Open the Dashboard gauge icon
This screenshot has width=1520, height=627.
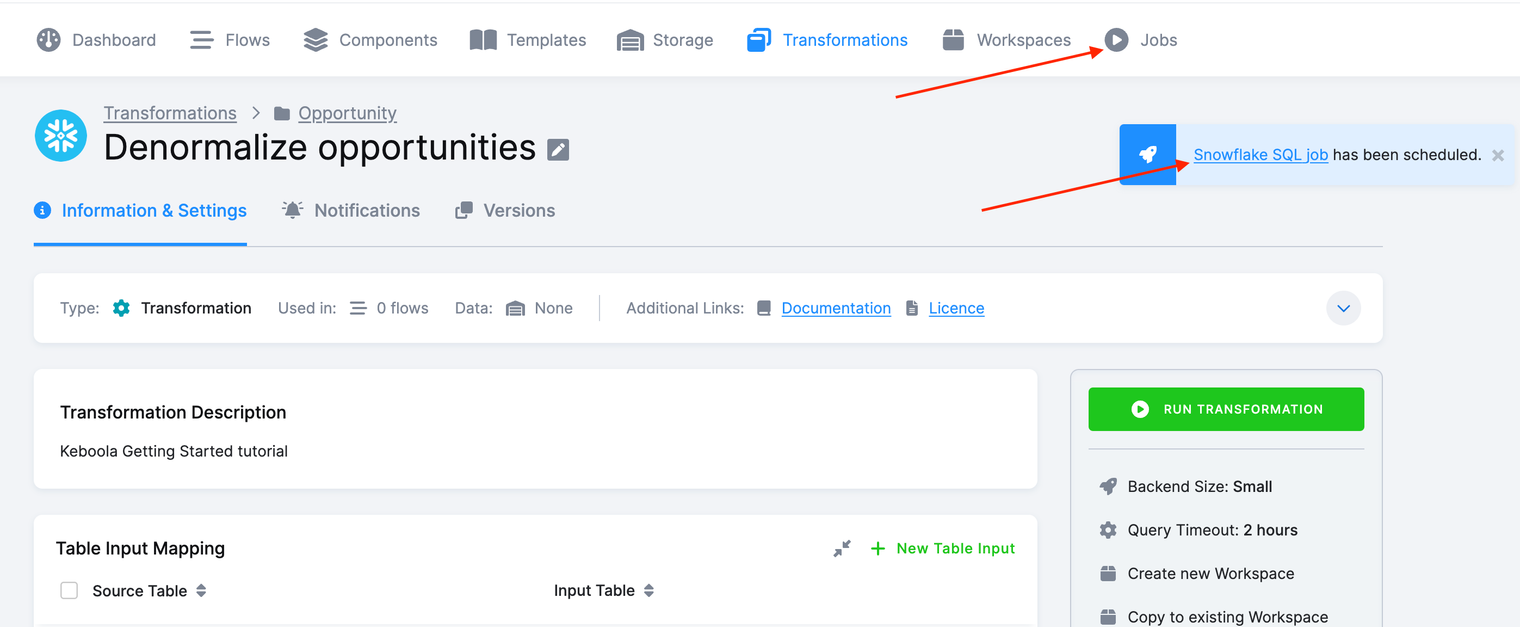point(49,40)
